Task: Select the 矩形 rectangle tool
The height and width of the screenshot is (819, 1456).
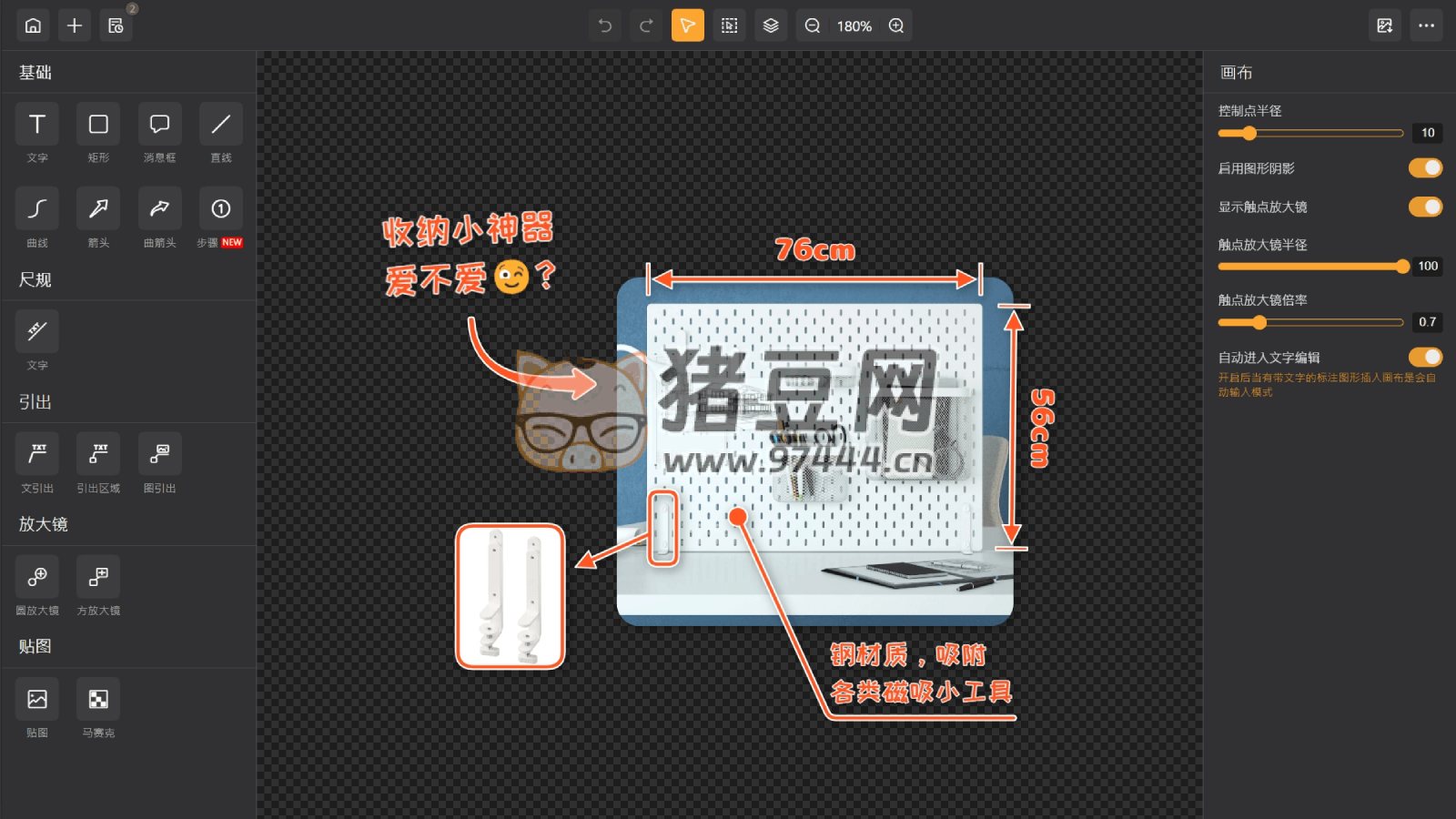Action: click(x=97, y=133)
